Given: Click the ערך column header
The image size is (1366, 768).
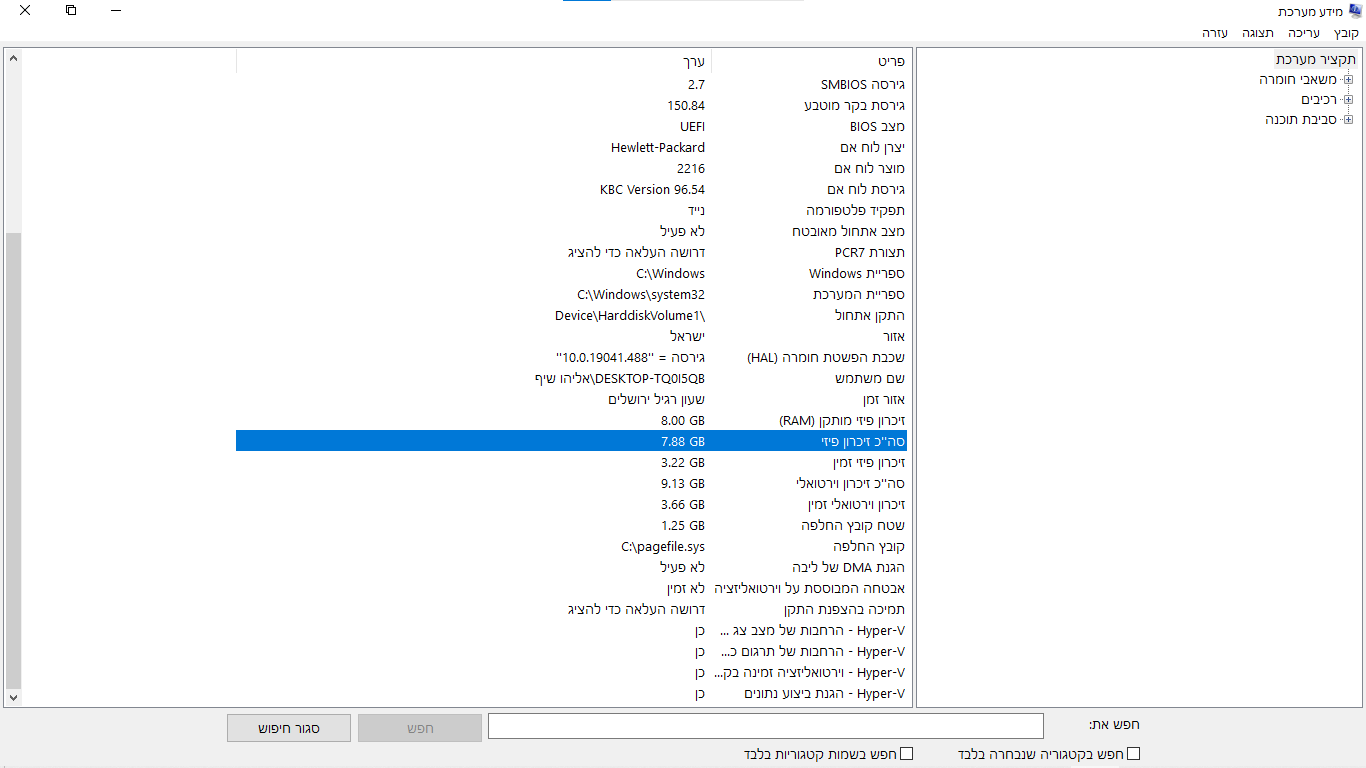Looking at the screenshot, I should pyautogui.click(x=473, y=61).
